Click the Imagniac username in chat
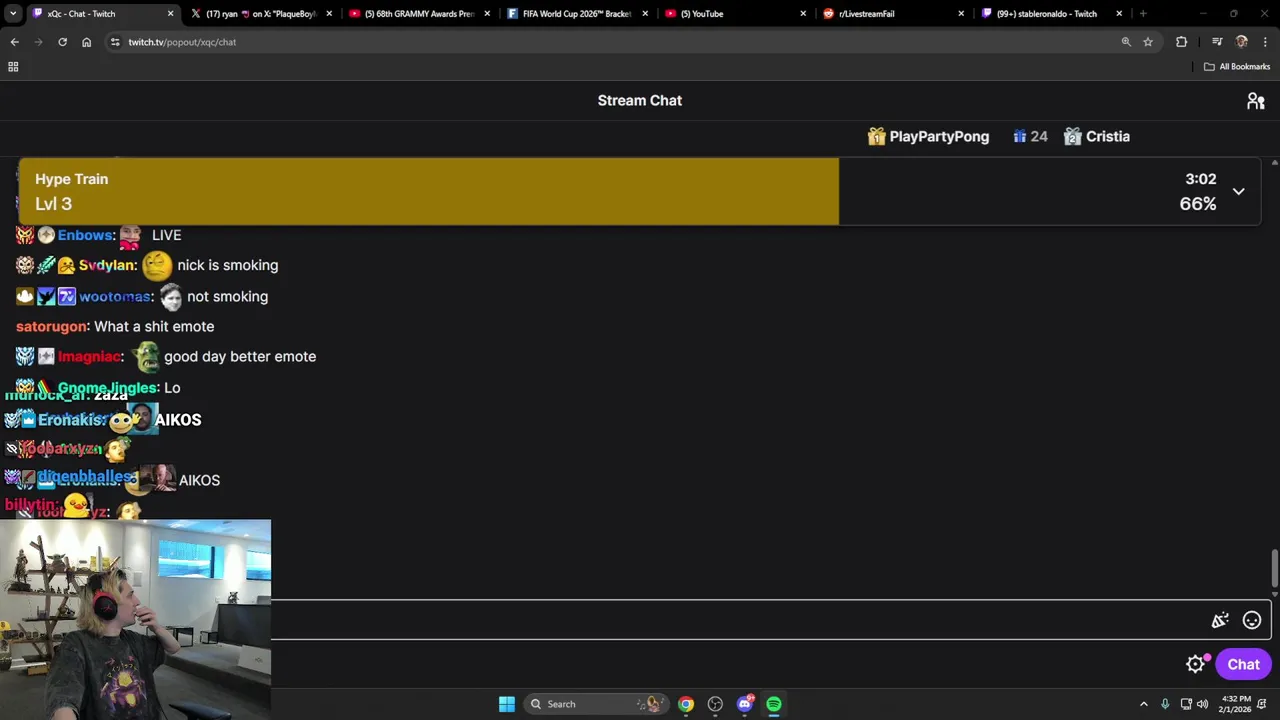The image size is (1280, 720). pos(88,356)
